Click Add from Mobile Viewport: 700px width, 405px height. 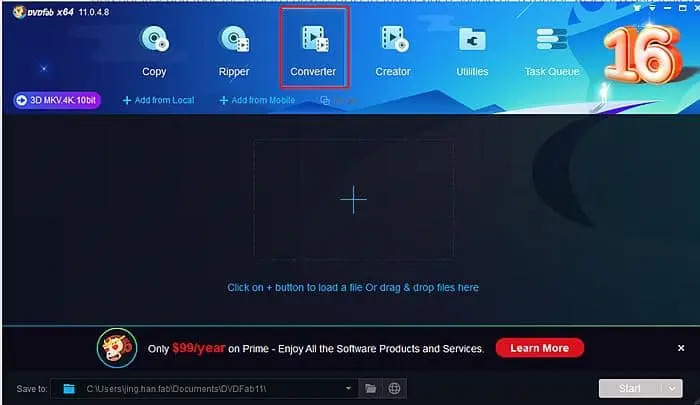coord(257,100)
